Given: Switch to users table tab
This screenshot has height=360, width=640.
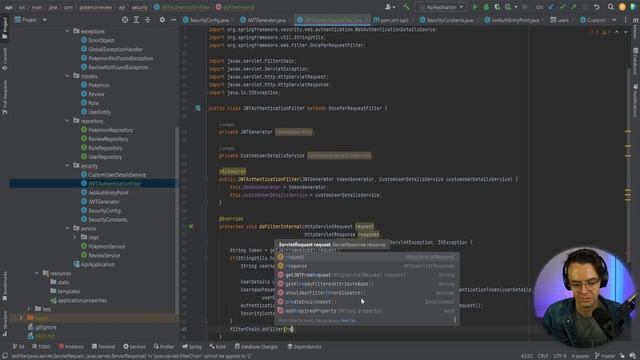Looking at the screenshot, I should click(561, 20).
